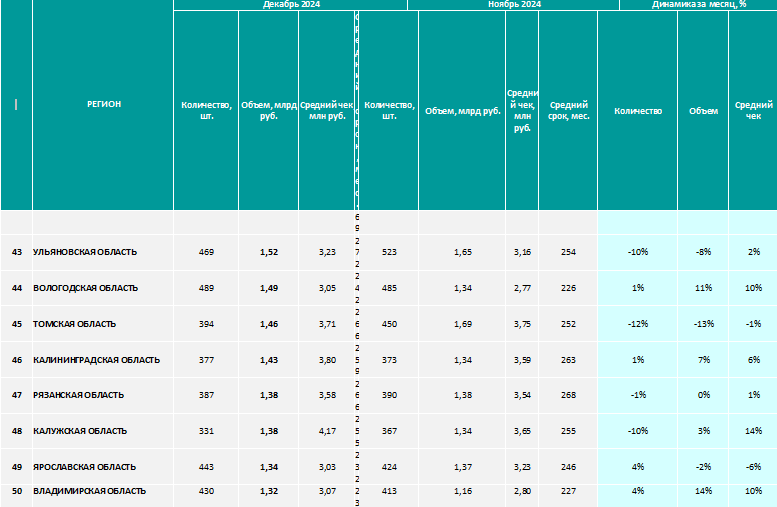
Task: Select December quantity 331 for Калужская
Action: coord(206,431)
